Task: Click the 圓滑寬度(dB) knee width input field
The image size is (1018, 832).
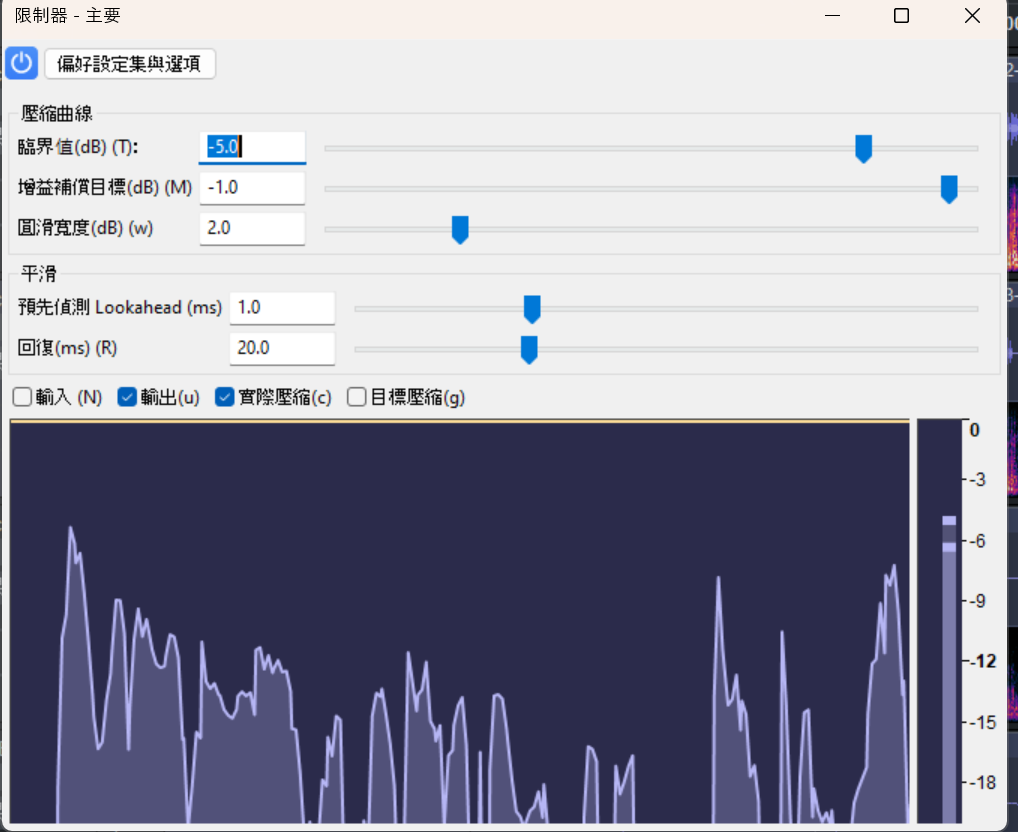Action: [252, 228]
